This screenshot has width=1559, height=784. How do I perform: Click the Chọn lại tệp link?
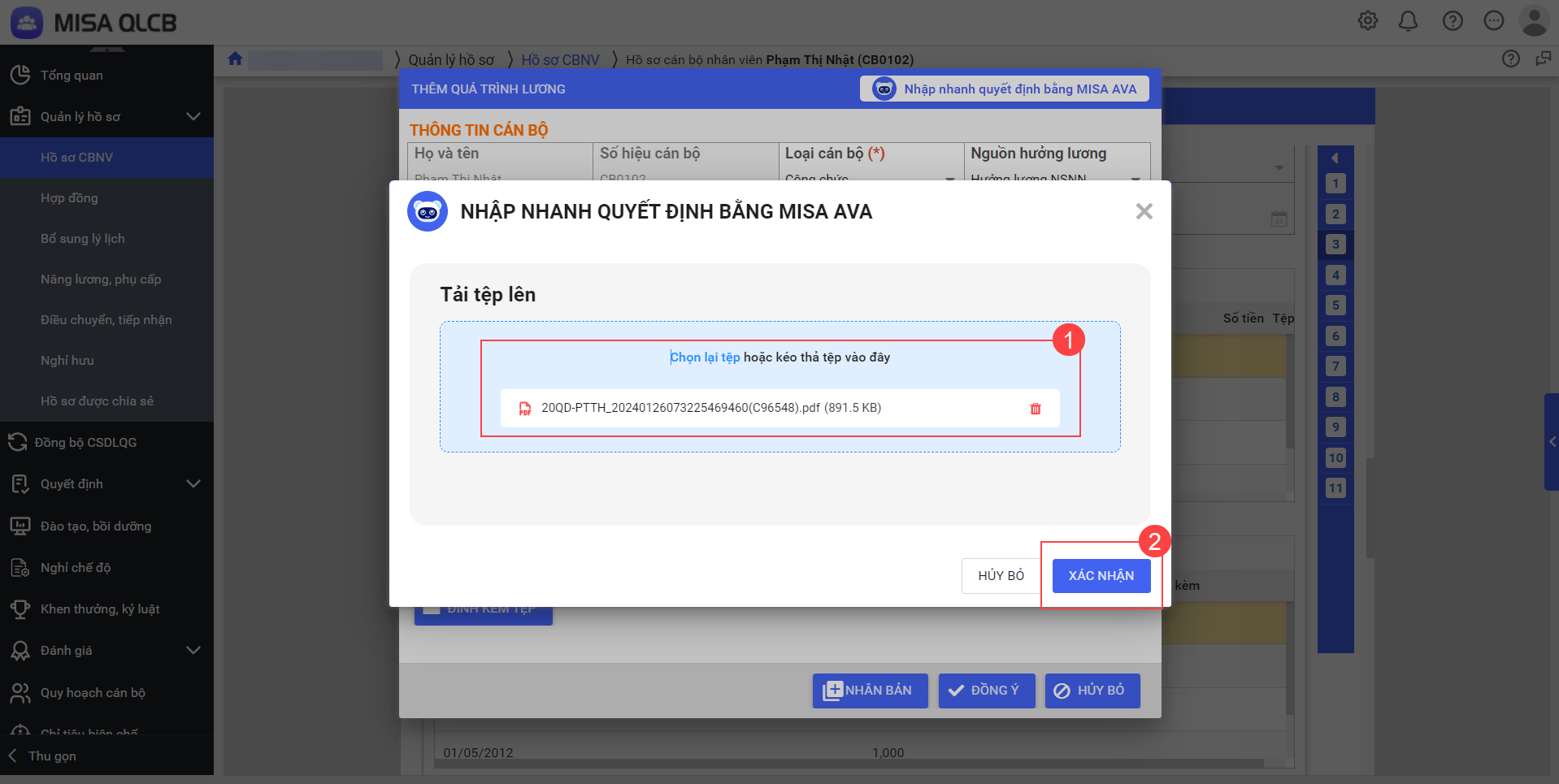pyautogui.click(x=705, y=357)
